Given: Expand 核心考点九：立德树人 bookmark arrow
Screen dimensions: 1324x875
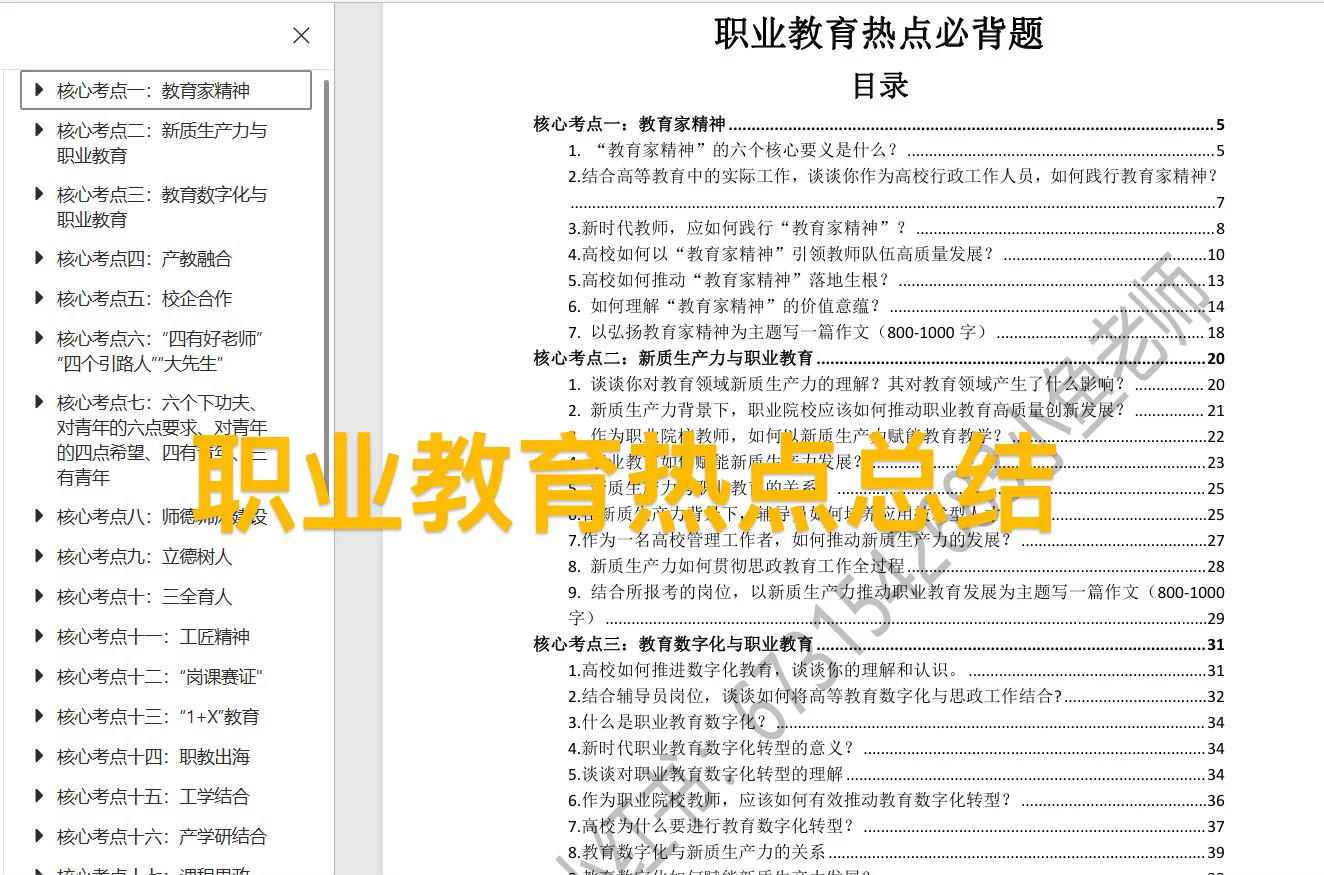Looking at the screenshot, I should tap(39, 556).
